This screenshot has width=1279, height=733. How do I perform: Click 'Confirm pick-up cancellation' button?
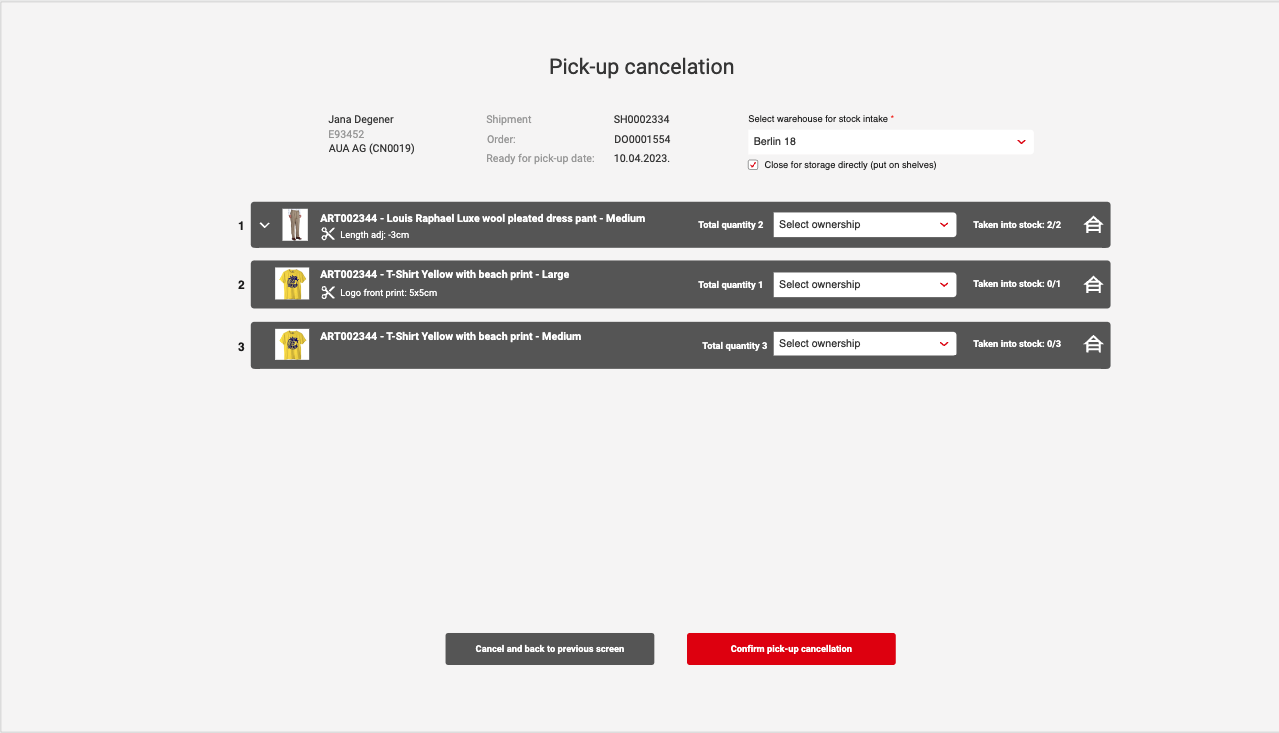[x=791, y=649]
